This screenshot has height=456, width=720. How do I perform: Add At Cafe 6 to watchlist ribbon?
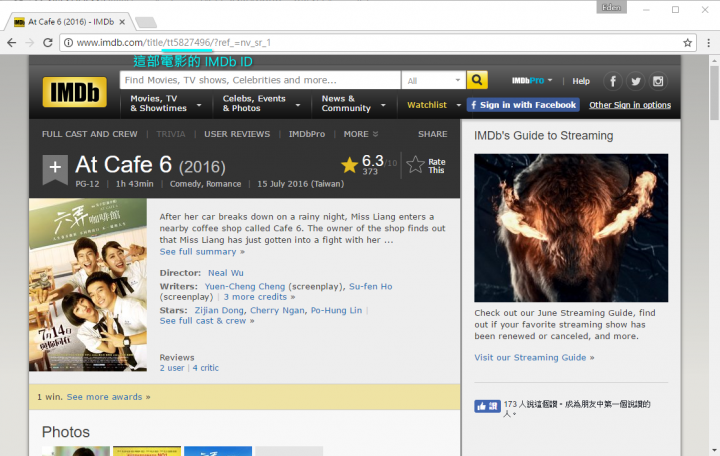pyautogui.click(x=55, y=169)
